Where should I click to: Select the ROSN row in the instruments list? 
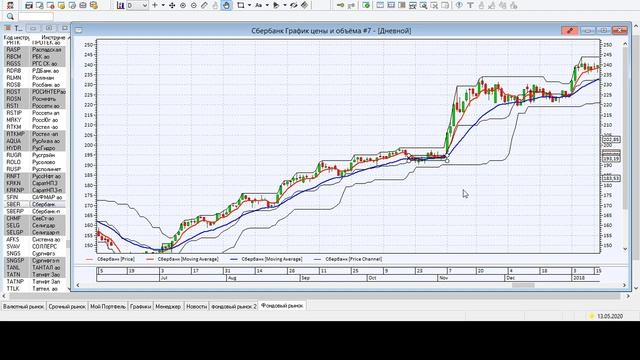click(x=34, y=99)
